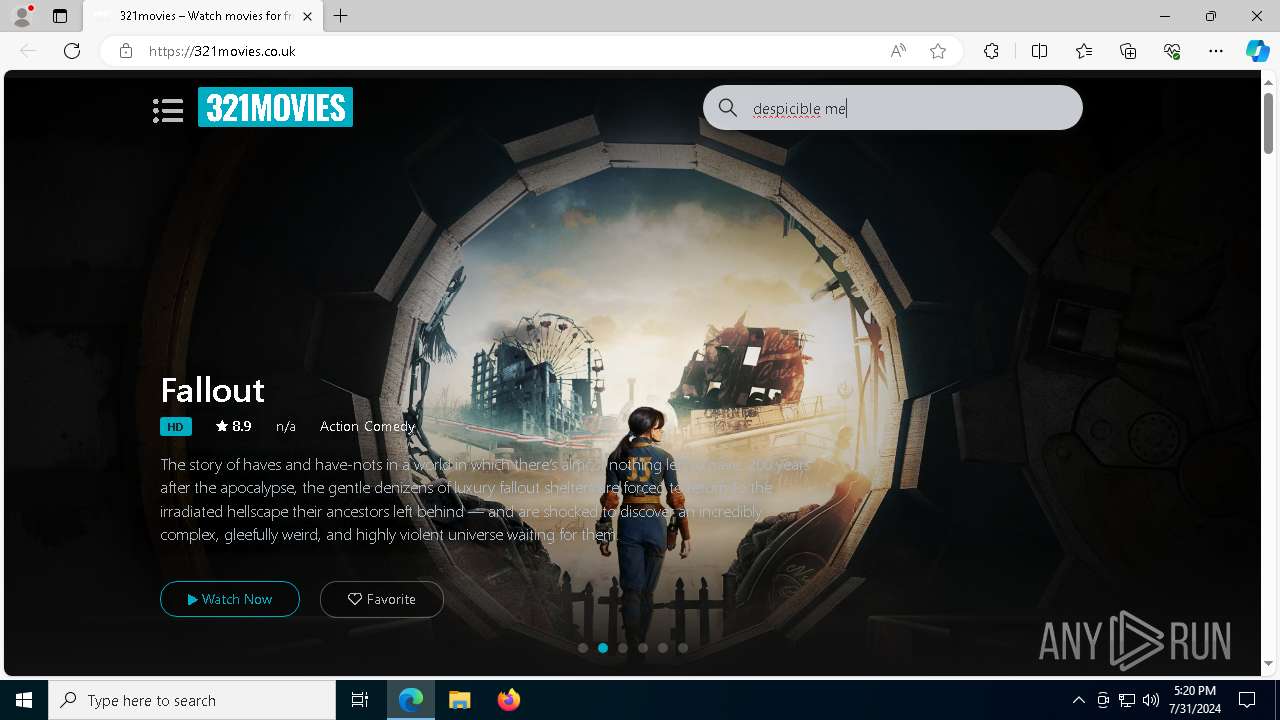
Task: Open the volume control
Action: coord(1151,700)
